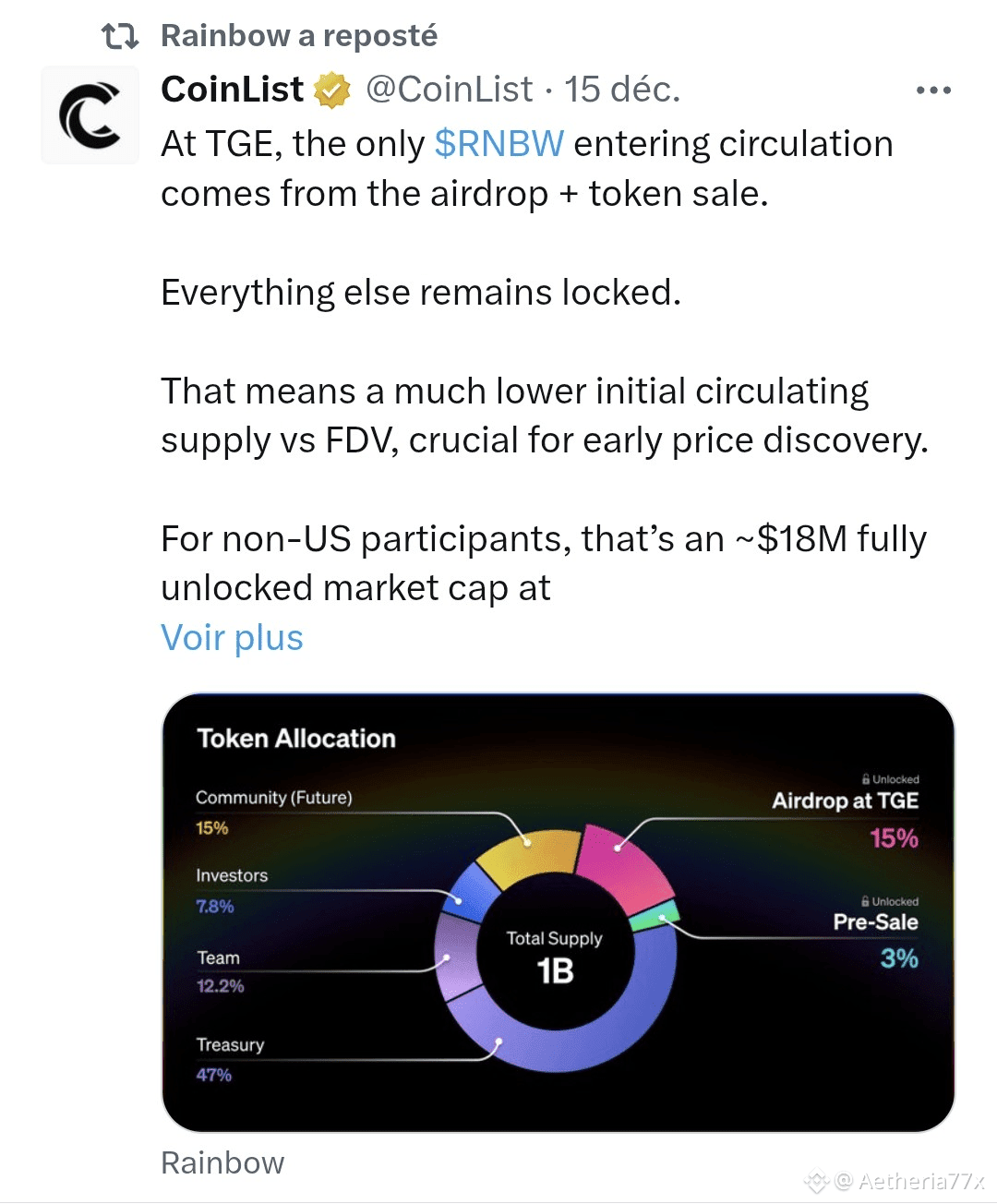Image resolution: width=997 pixels, height=1204 pixels.
Task: Expand tweet with Voir plus
Action: tap(232, 638)
